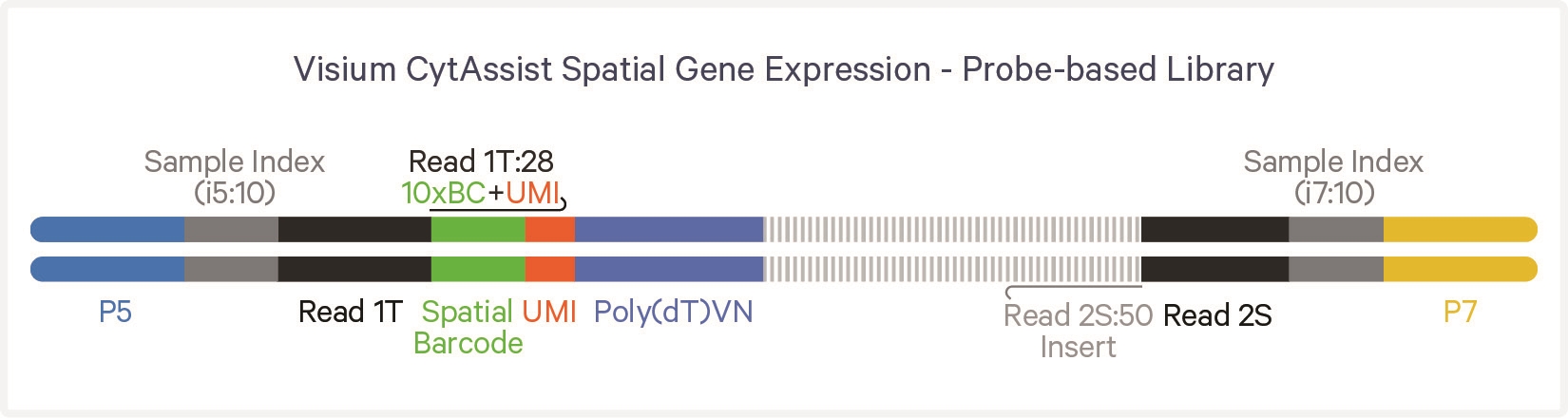Screen dimensions: 1568x418
Task: Click the Sample Index (i7:10) label
Action: (x=1332, y=177)
